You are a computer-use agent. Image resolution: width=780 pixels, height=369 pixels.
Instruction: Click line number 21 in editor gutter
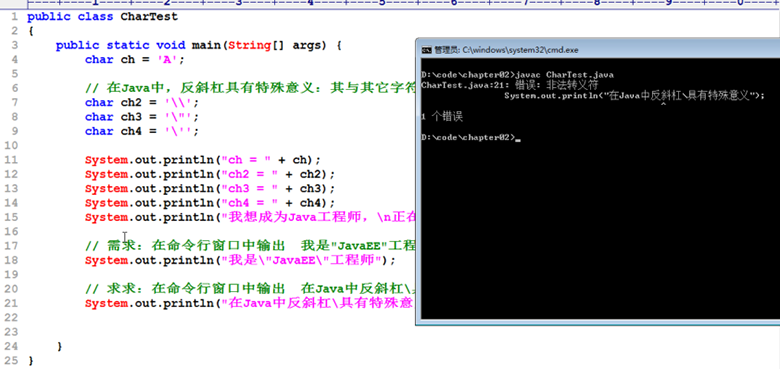pyautogui.click(x=11, y=303)
